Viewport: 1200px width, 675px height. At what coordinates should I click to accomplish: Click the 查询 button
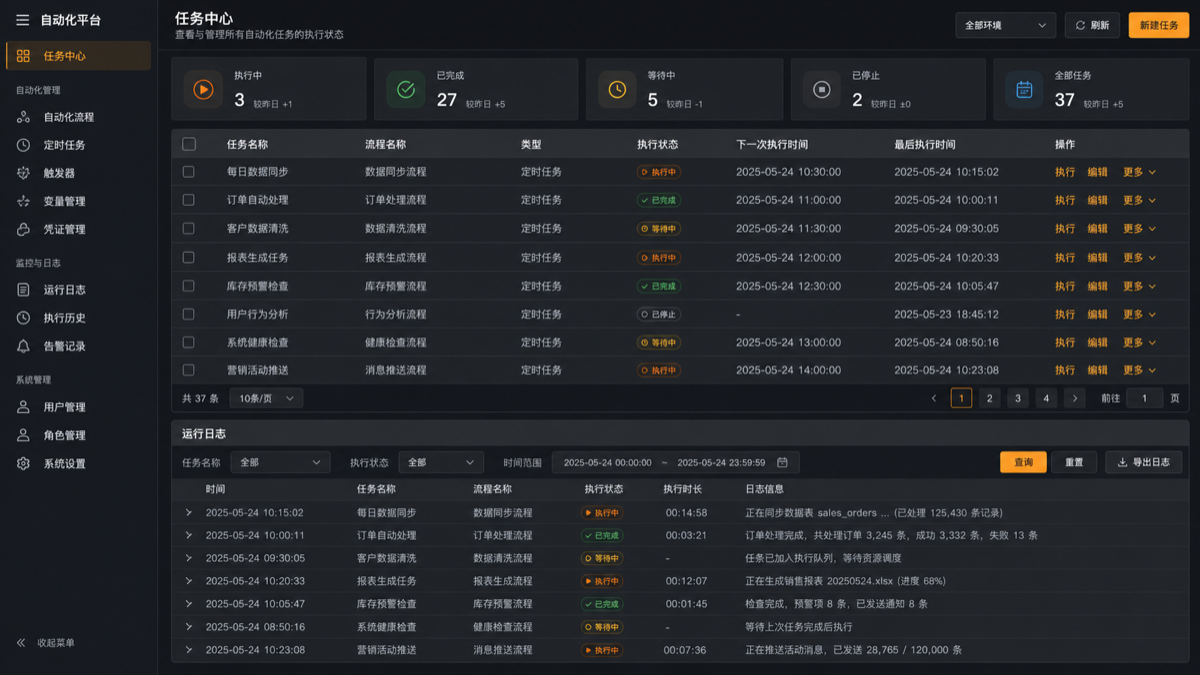(1023, 462)
